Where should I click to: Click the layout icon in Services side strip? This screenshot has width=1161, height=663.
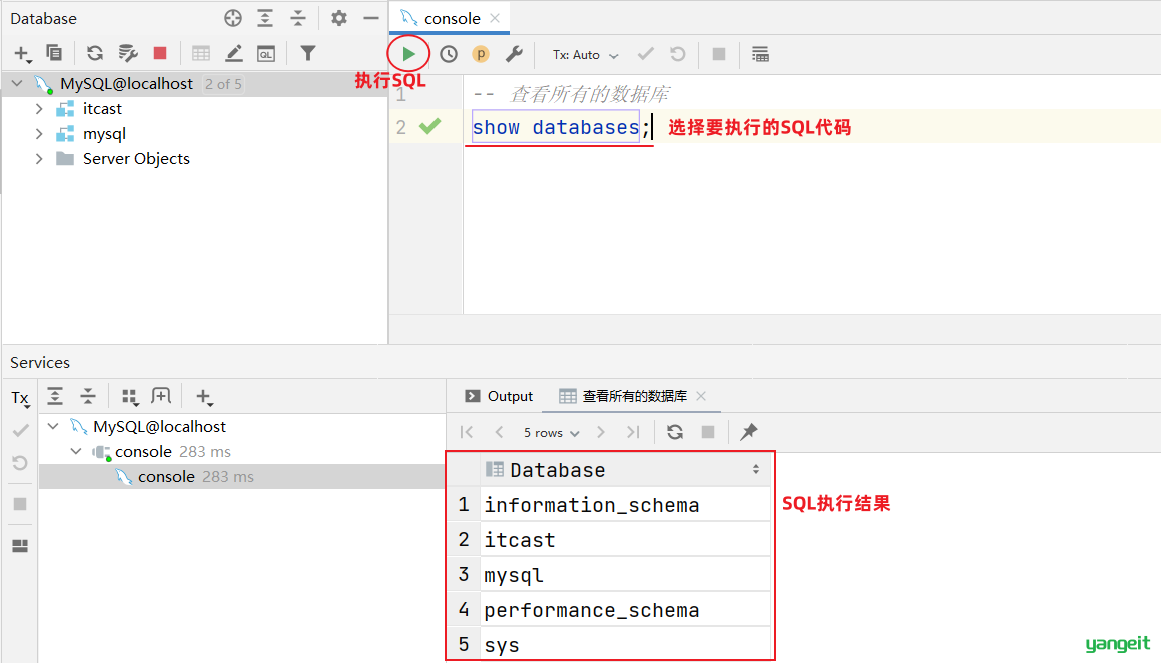pos(20,546)
